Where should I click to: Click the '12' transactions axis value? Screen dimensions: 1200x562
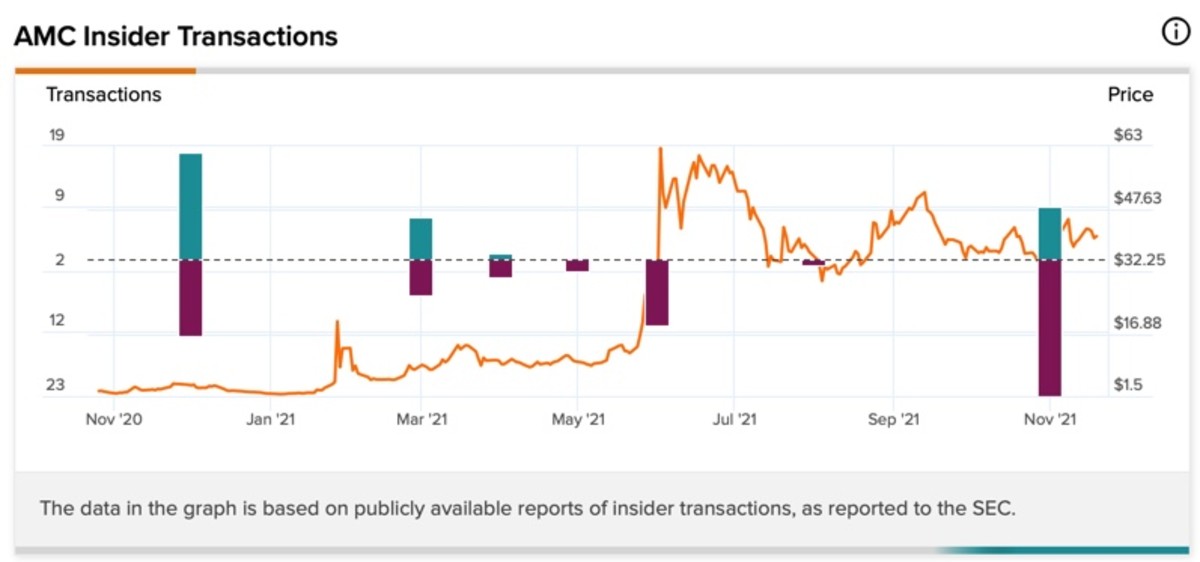(56, 321)
